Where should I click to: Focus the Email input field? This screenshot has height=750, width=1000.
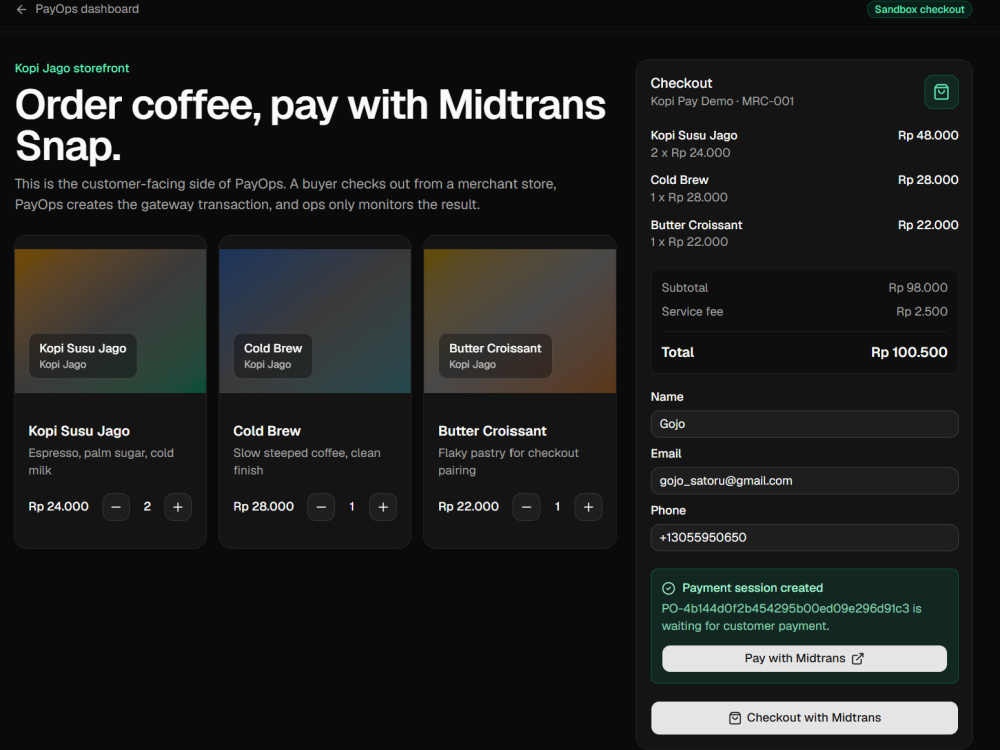(804, 481)
